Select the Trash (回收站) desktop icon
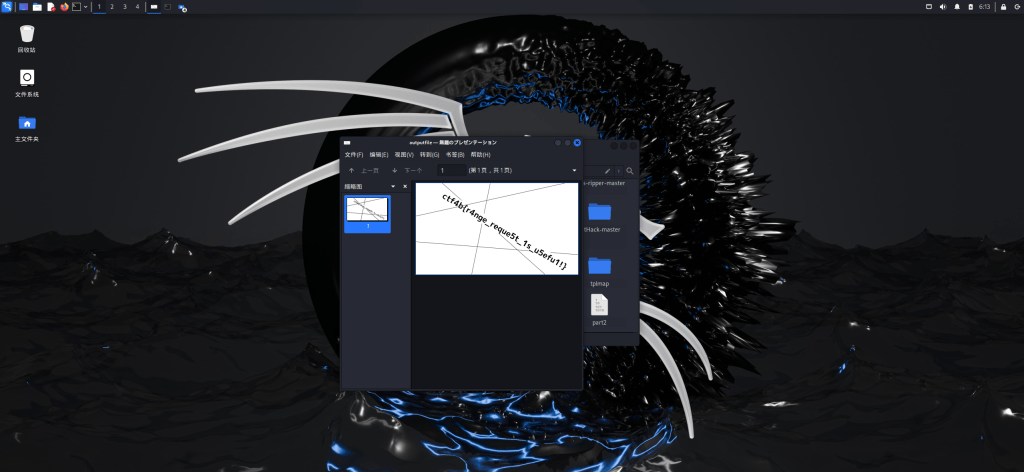 27,39
